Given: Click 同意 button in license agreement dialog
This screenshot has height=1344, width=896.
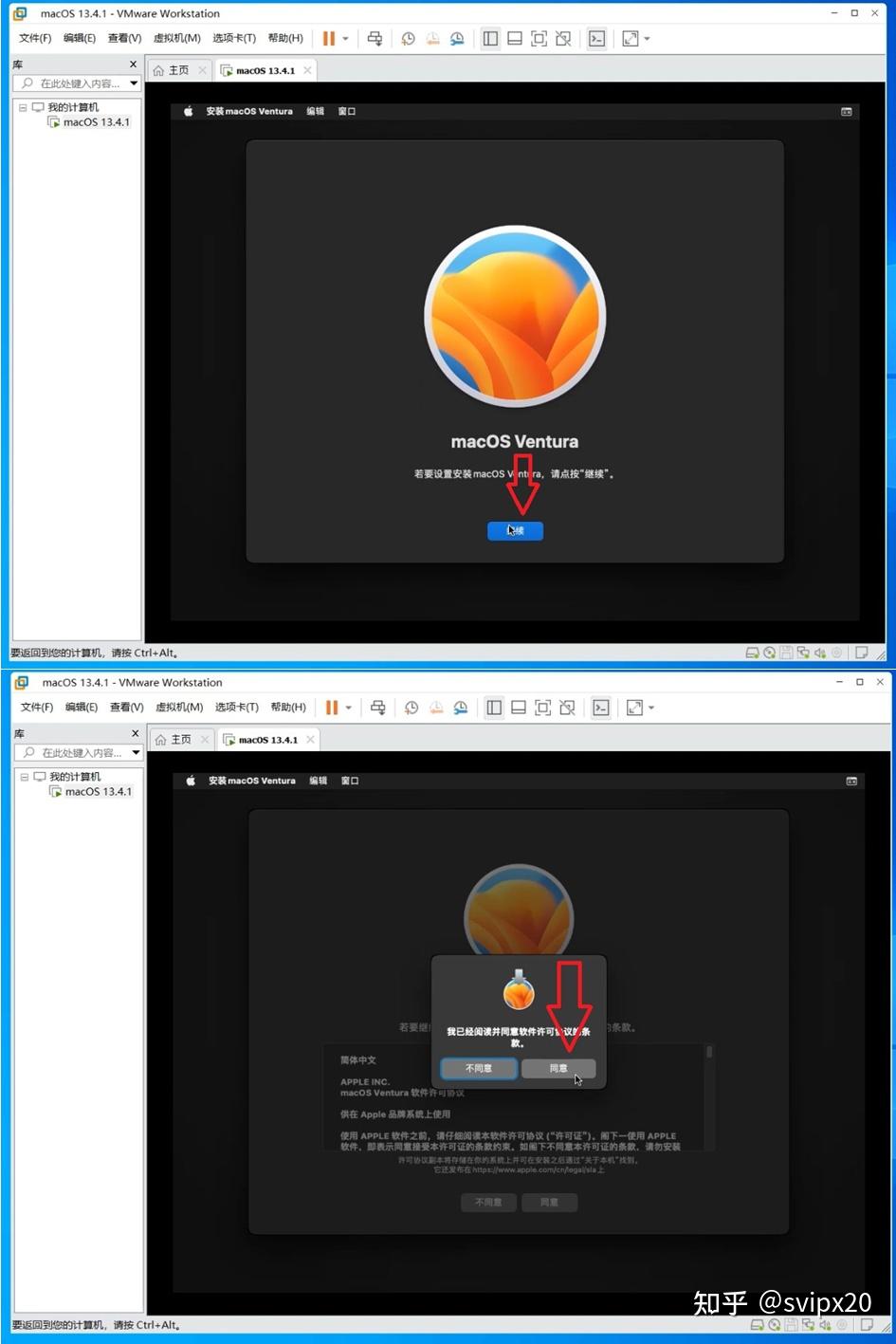Looking at the screenshot, I should (x=558, y=1069).
